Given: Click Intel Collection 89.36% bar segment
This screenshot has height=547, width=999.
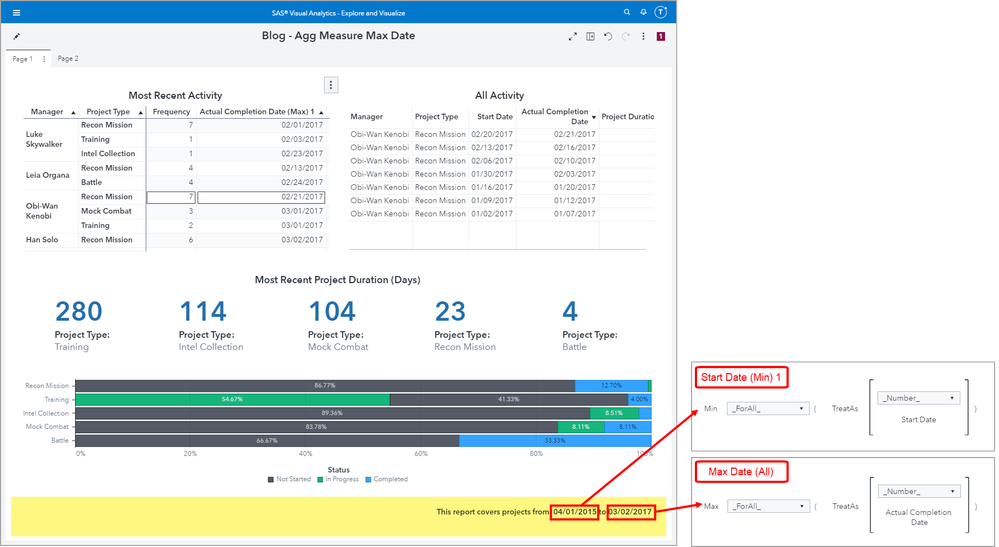Looking at the screenshot, I should (x=333, y=413).
